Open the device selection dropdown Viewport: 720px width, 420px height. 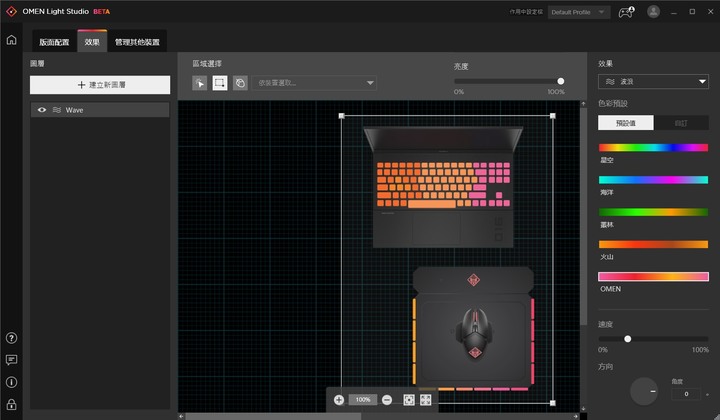pyautogui.click(x=314, y=83)
